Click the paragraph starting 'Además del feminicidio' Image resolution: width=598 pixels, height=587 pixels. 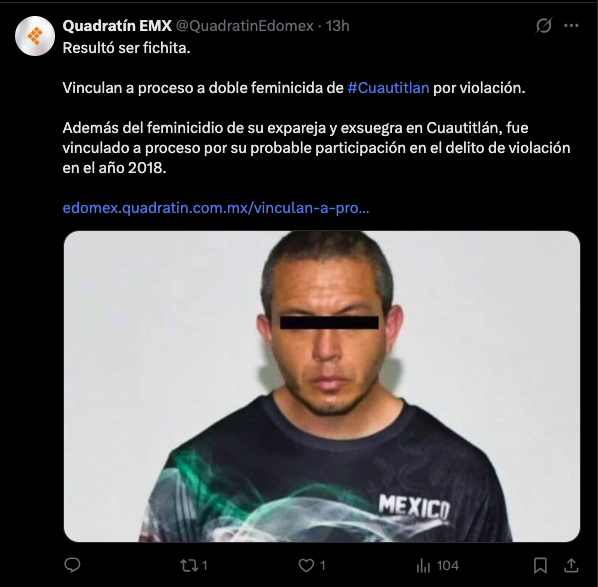coord(316,148)
